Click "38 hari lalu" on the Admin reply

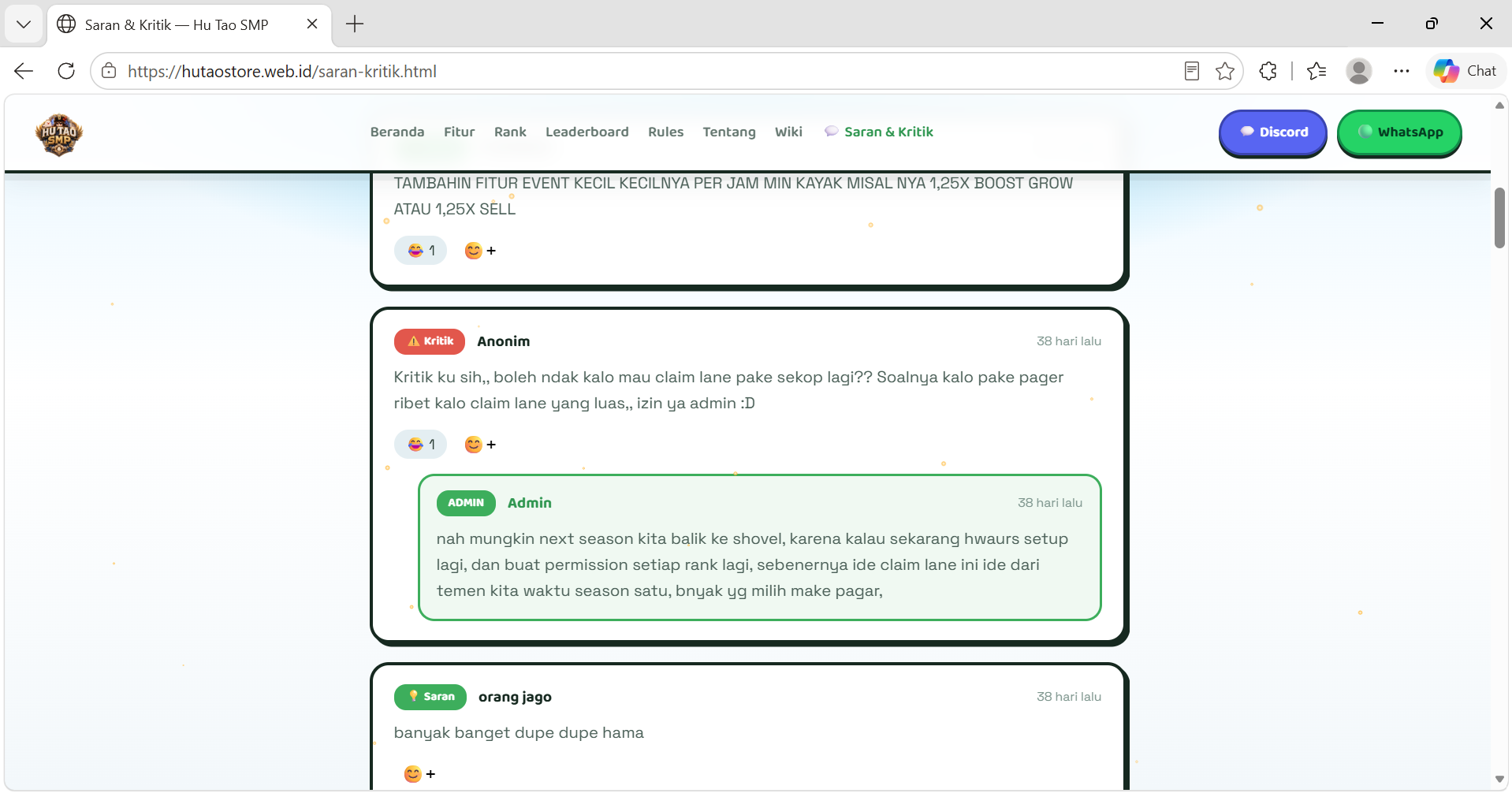(x=1050, y=503)
